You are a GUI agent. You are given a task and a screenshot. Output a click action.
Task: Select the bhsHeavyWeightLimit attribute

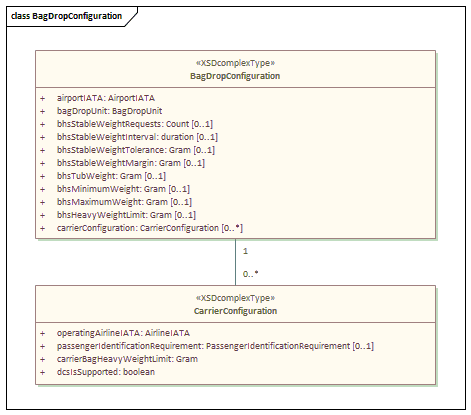tap(126, 215)
